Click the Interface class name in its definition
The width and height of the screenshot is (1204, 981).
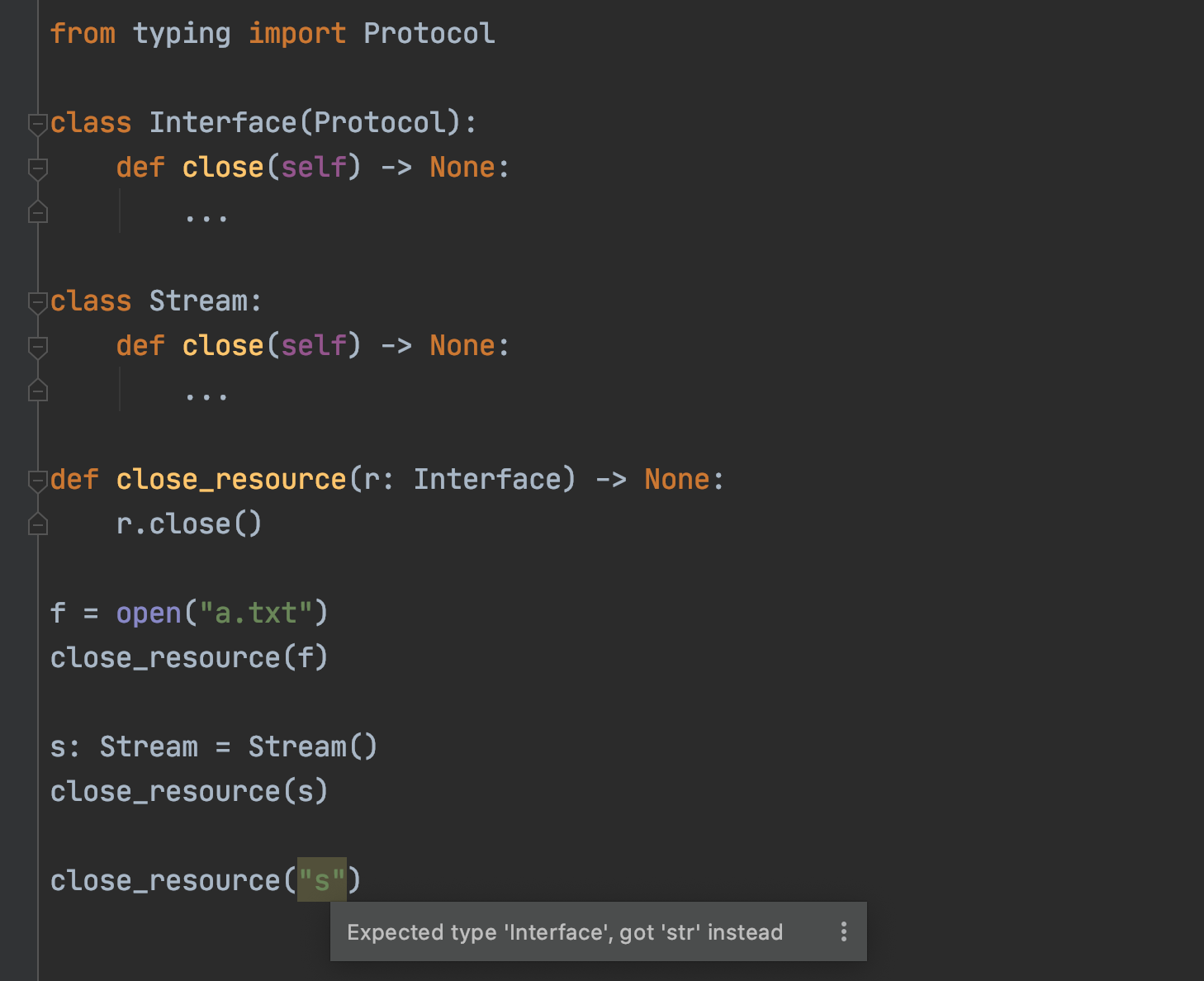point(222,123)
